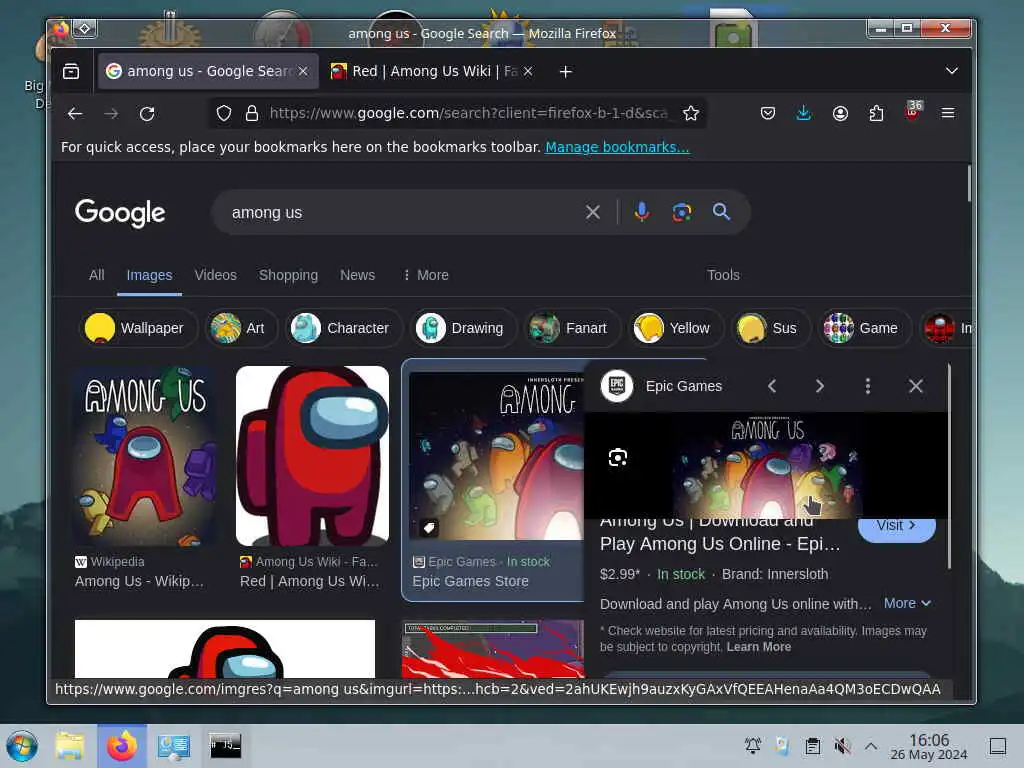Open Play Among Us Online title link

point(720,536)
